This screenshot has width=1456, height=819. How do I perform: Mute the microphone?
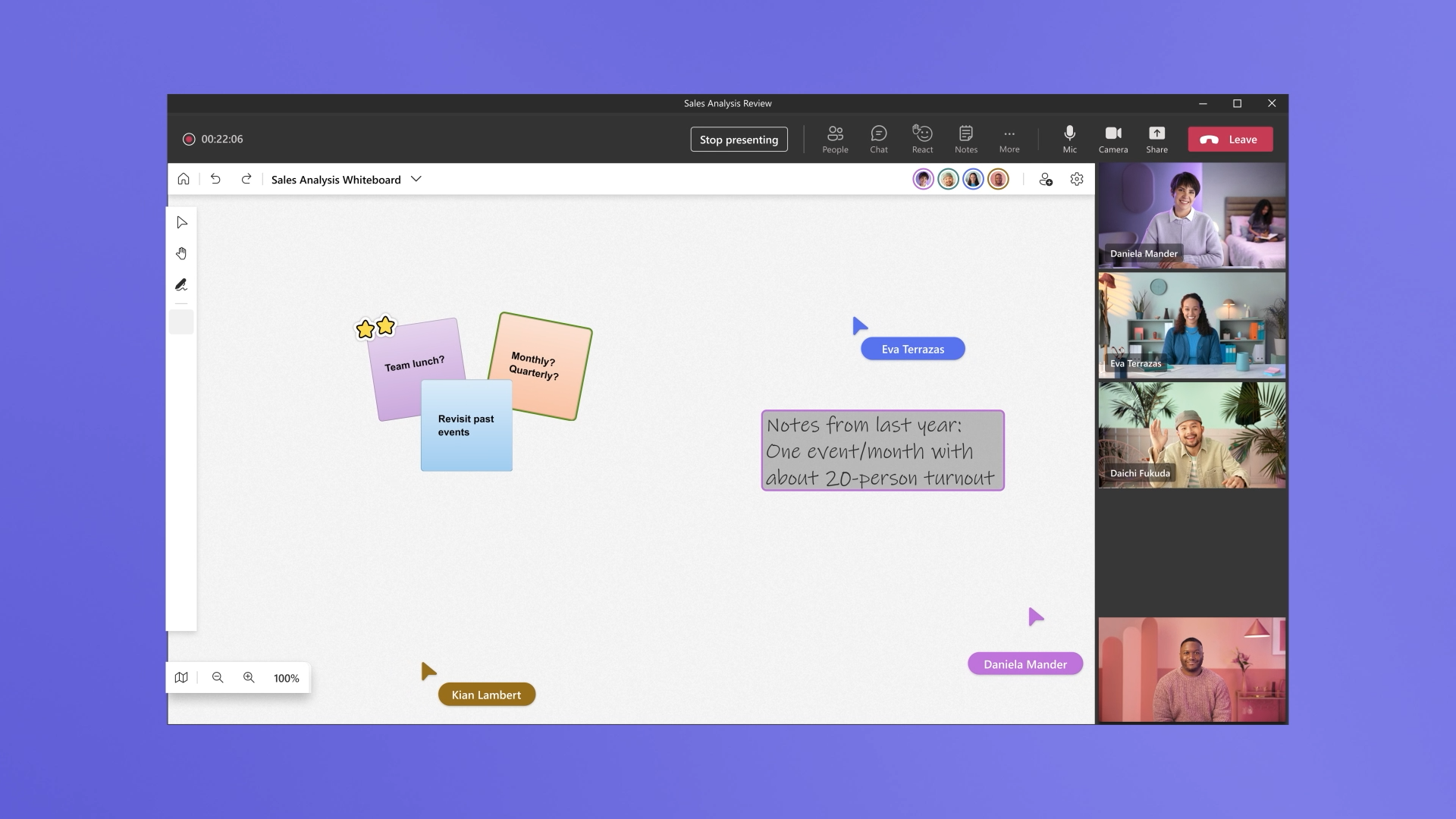click(x=1069, y=140)
